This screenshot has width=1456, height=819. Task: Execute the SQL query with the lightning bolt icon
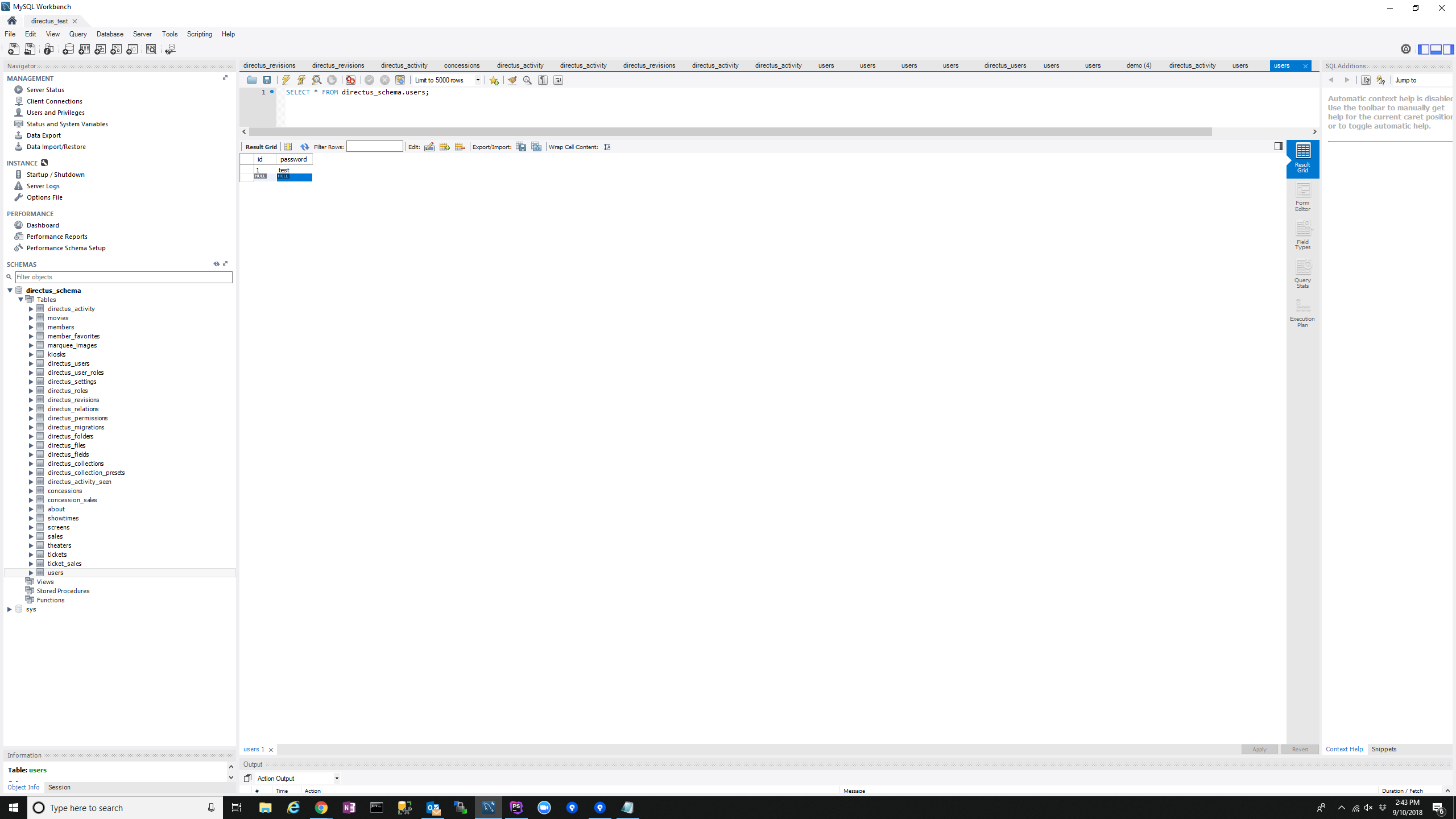[x=286, y=80]
